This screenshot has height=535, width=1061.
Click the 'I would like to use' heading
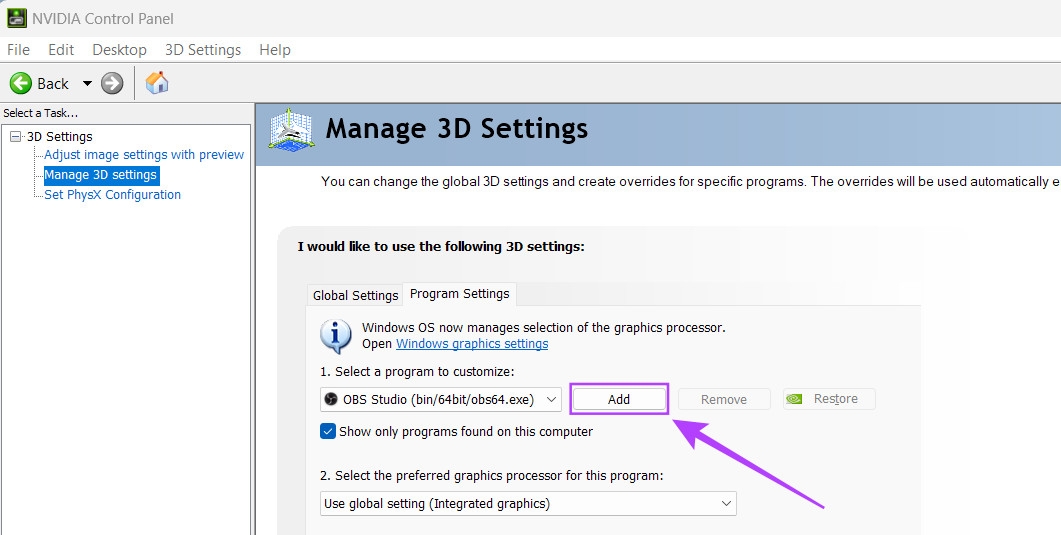[x=441, y=247]
